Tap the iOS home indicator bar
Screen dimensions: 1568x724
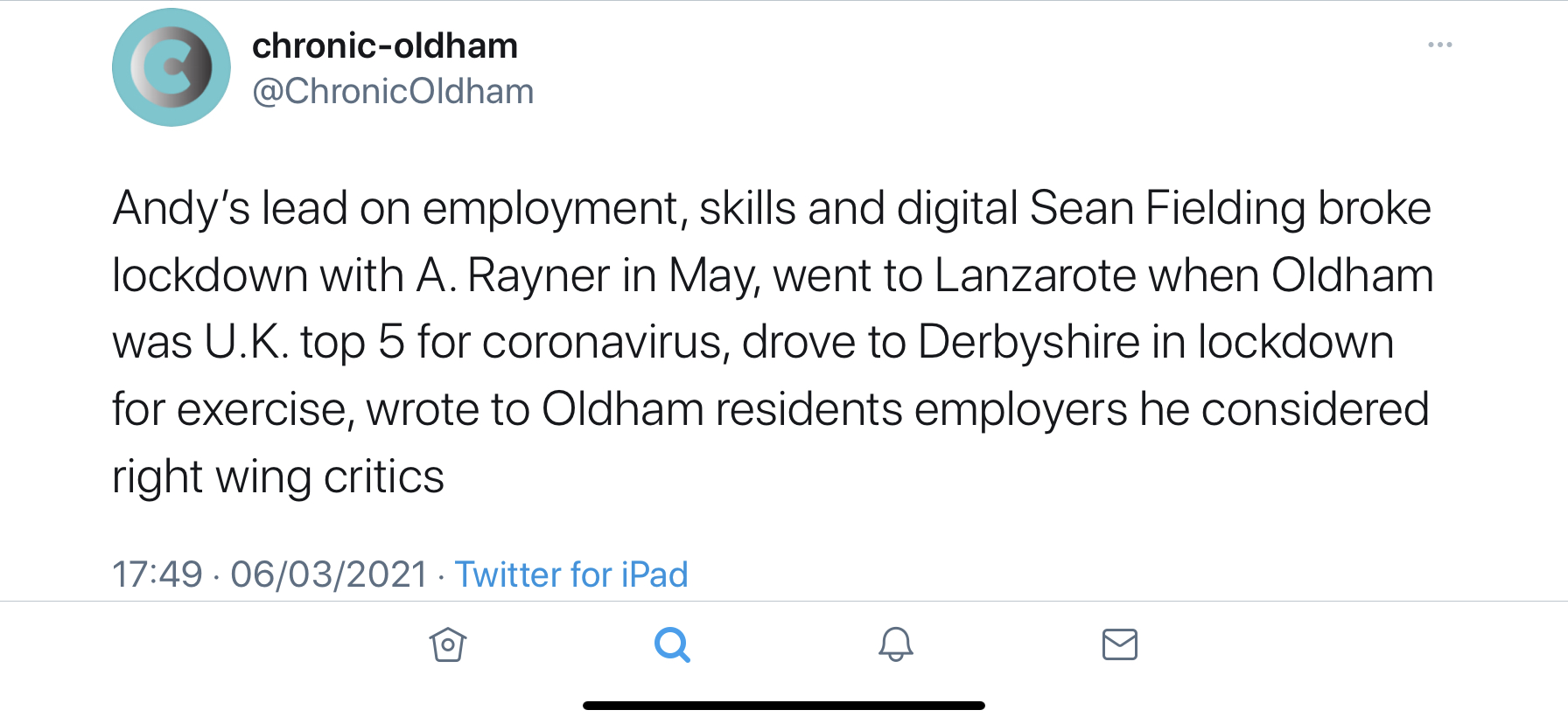(x=783, y=705)
